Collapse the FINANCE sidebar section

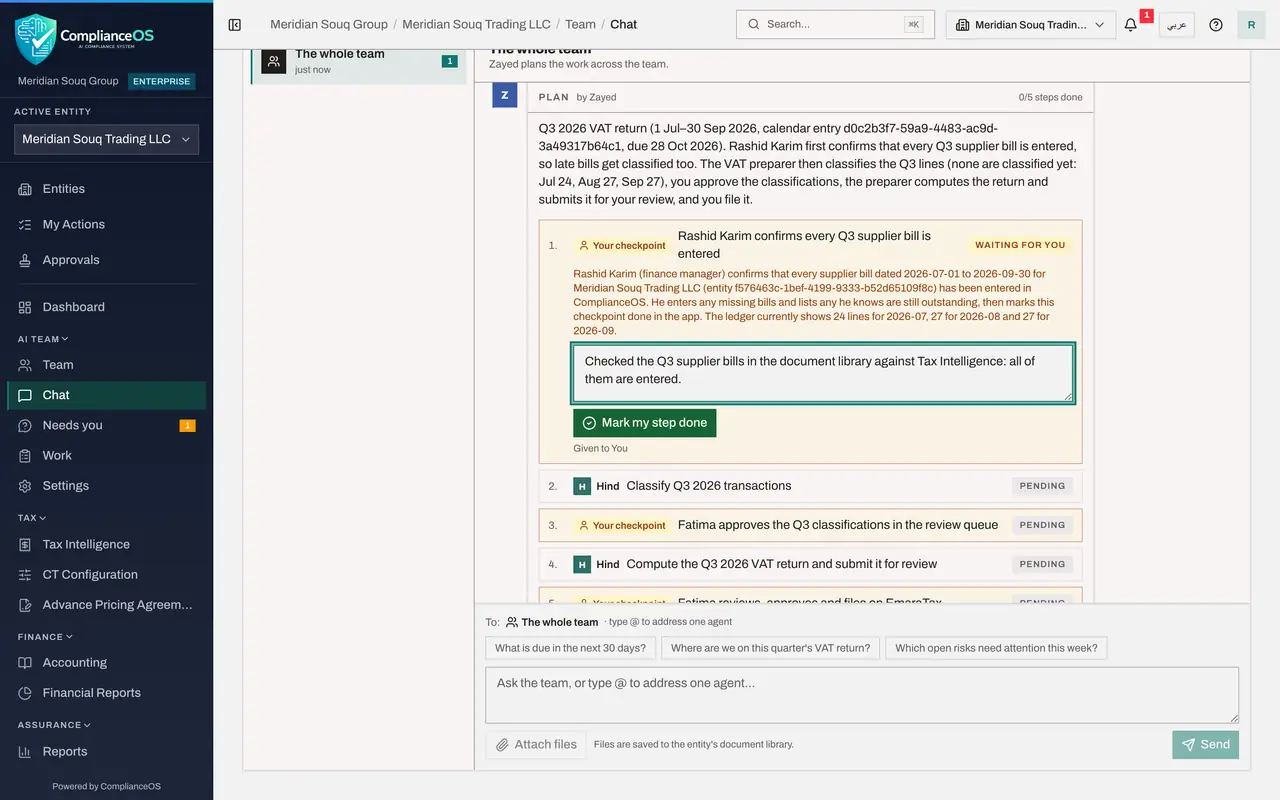[x=45, y=637]
